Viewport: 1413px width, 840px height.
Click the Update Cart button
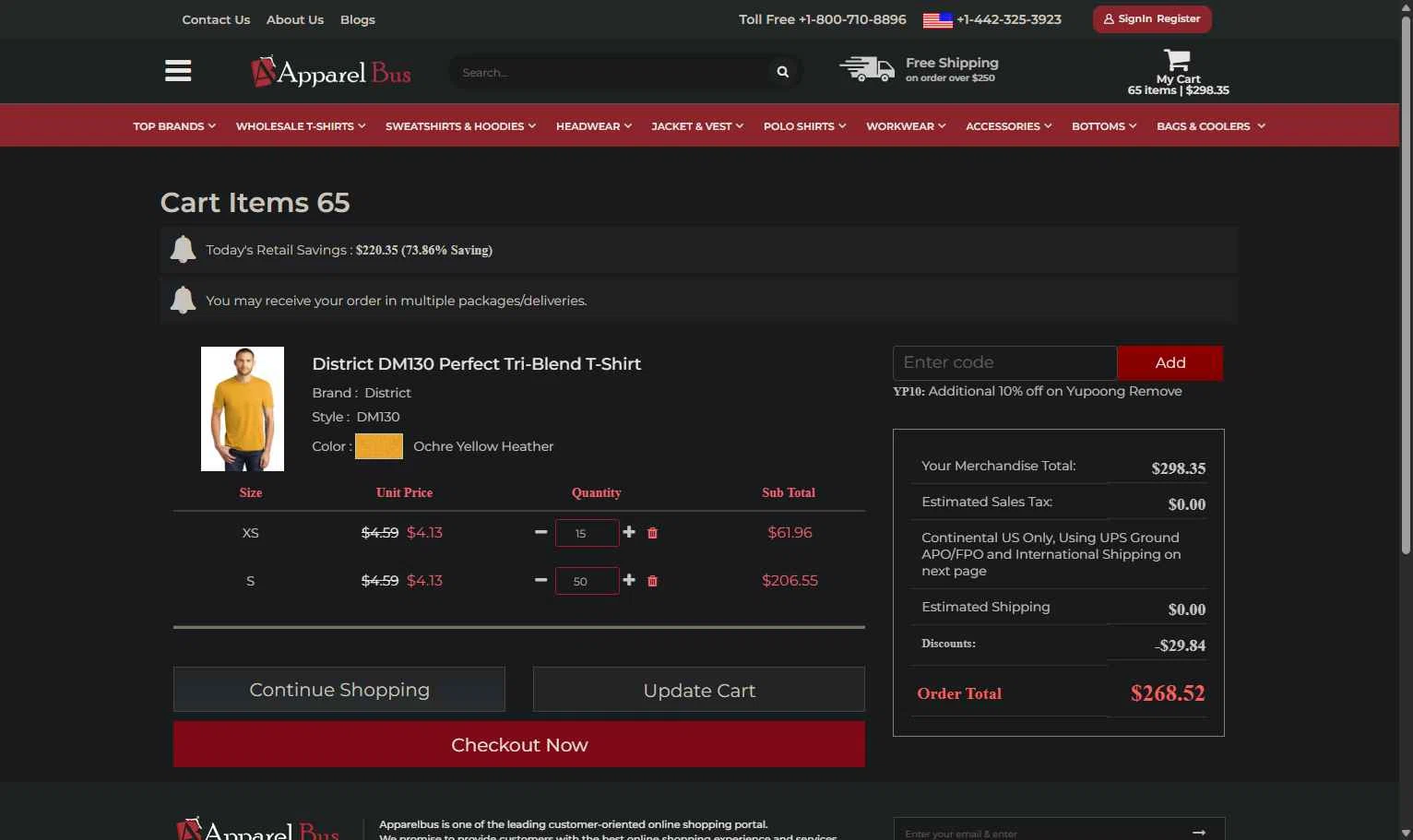(699, 690)
